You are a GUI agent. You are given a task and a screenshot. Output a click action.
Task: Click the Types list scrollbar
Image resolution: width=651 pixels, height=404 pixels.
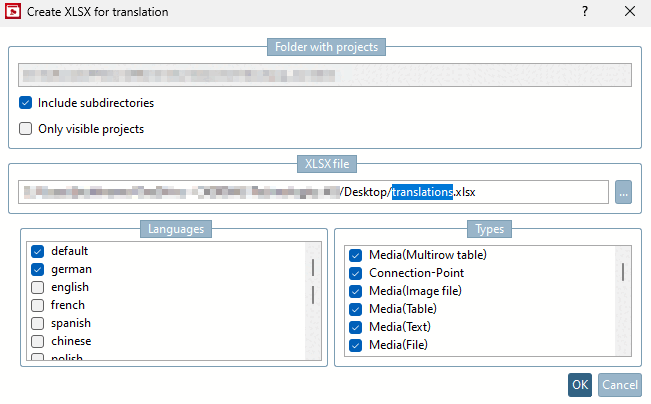(623, 272)
